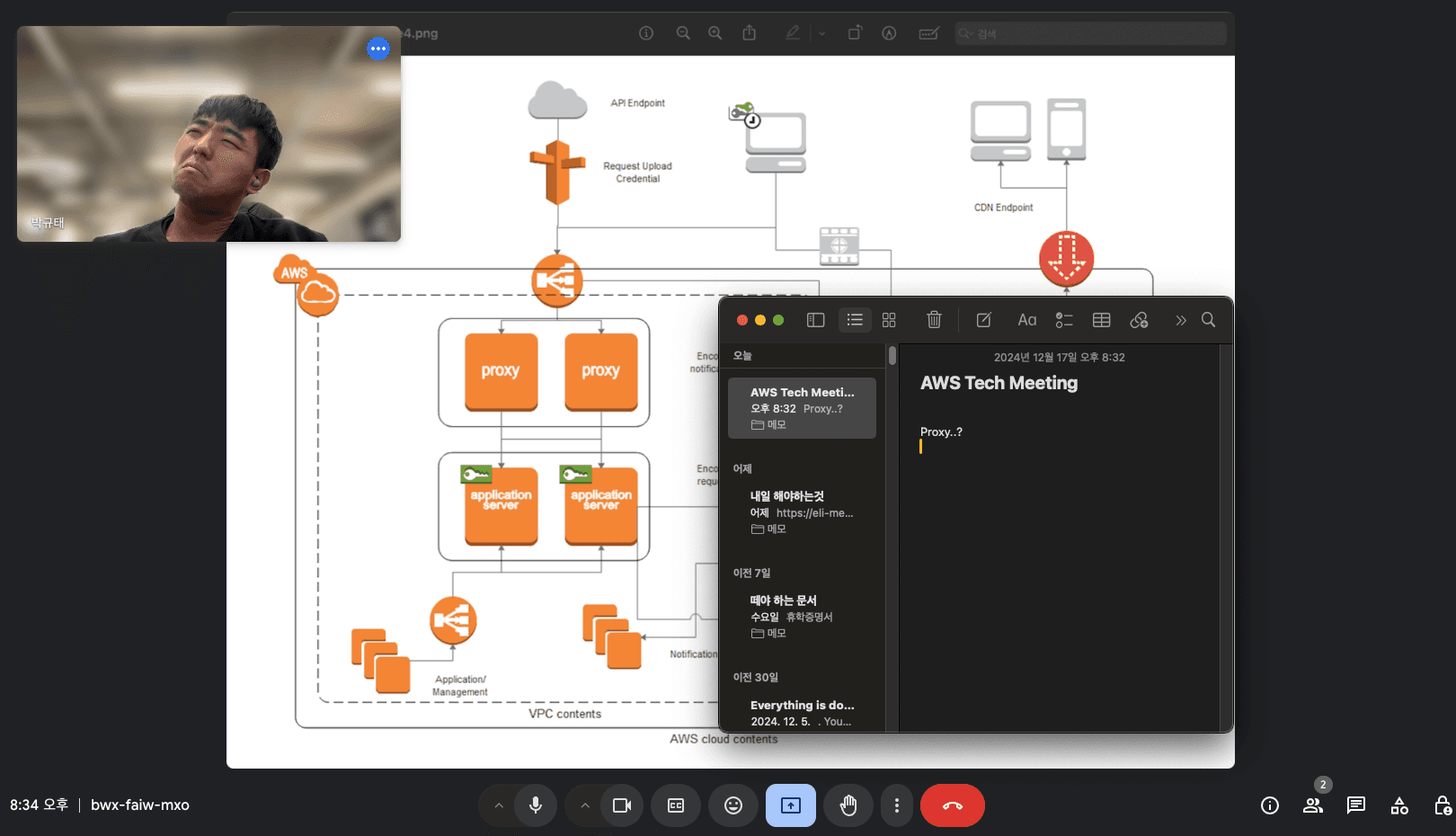Leave the call with the red button
This screenshot has height=836, width=1456.
pos(953,805)
